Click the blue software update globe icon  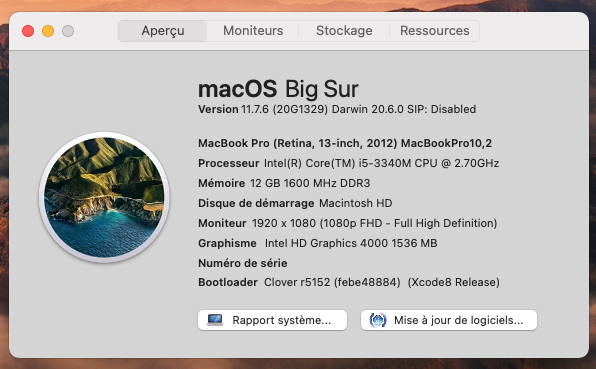click(377, 320)
